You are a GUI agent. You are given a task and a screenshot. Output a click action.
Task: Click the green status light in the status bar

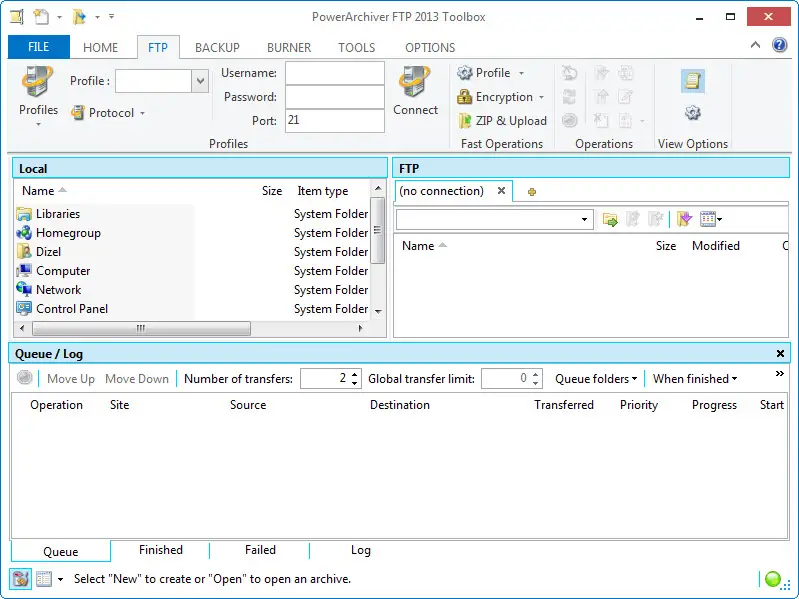pos(773,579)
